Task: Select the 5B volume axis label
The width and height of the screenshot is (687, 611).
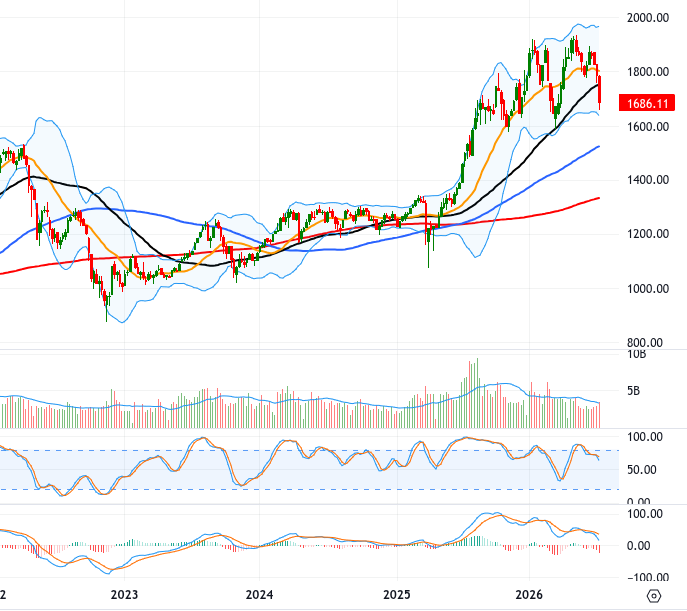Action: [634, 391]
